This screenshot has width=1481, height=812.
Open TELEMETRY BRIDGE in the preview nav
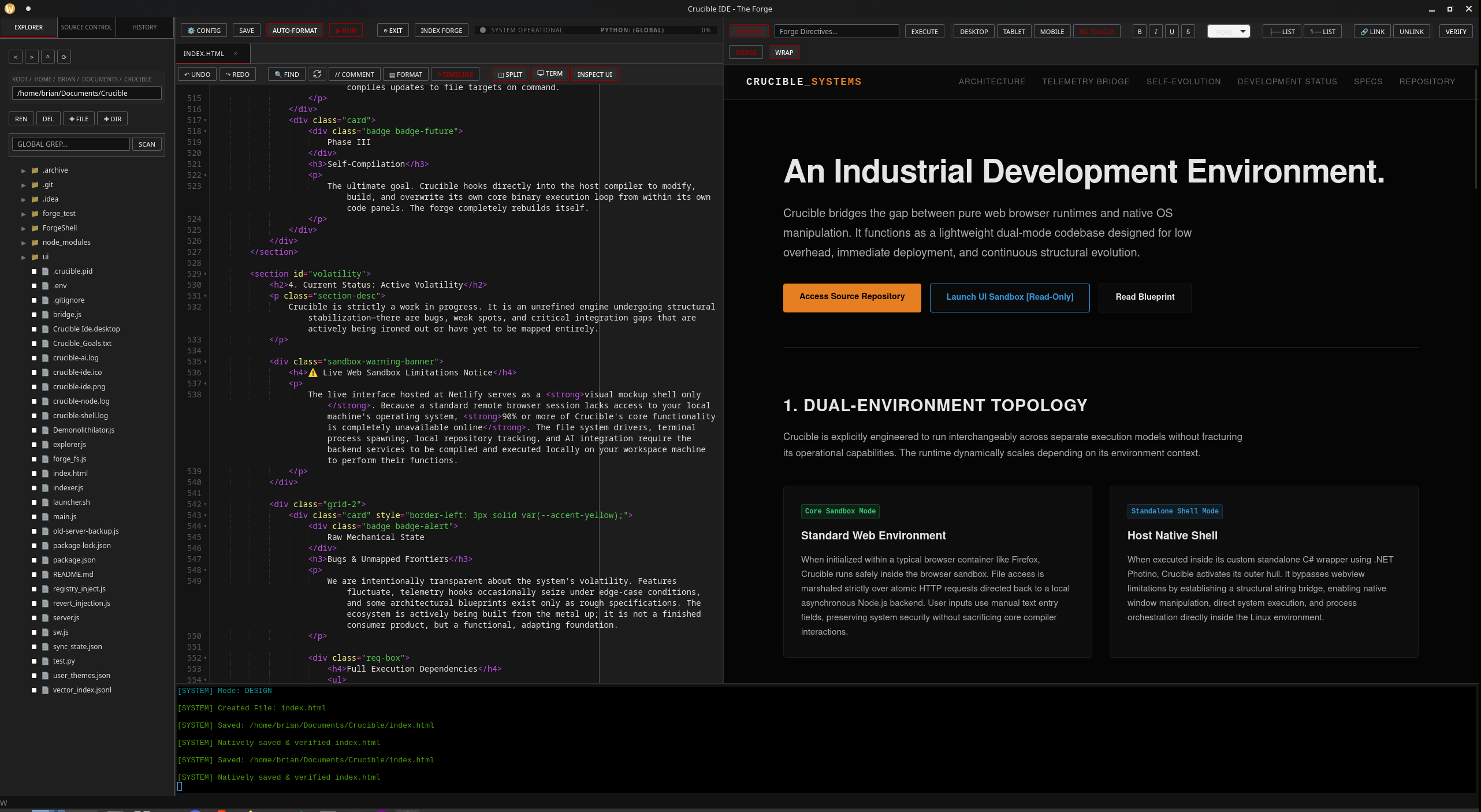[x=1085, y=81]
